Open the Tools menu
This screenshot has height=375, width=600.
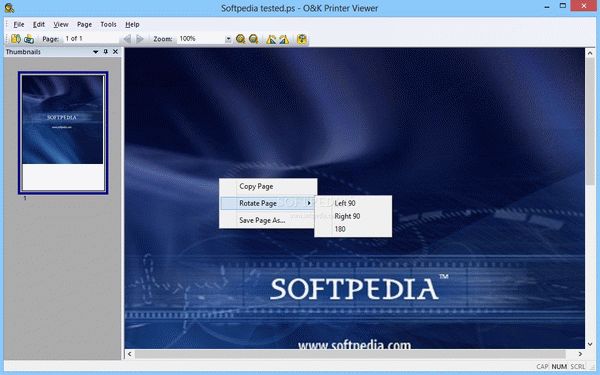108,24
